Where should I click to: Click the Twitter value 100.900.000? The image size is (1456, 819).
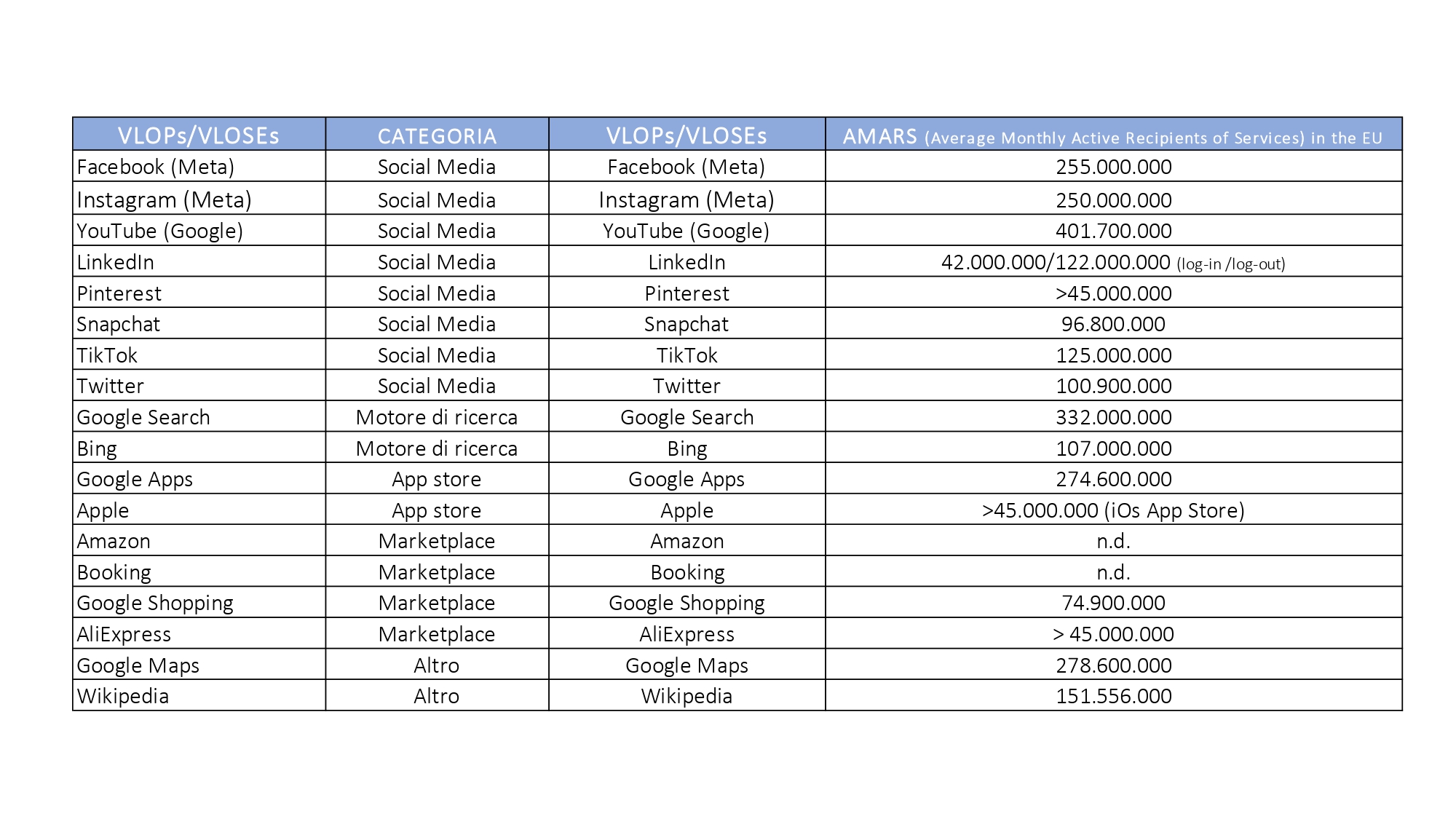(x=1113, y=386)
